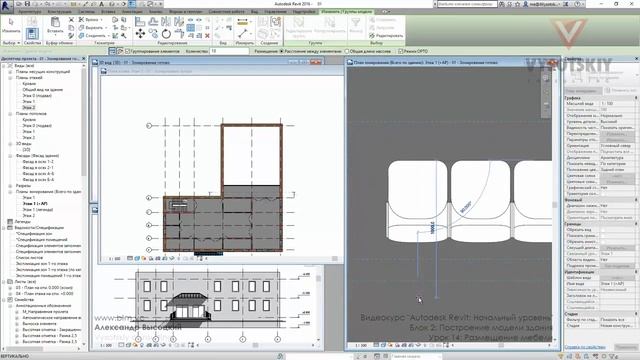Collapse the Фасады (Фасад здания) node
Viewport: 640px width, 360px height.
click(10, 156)
